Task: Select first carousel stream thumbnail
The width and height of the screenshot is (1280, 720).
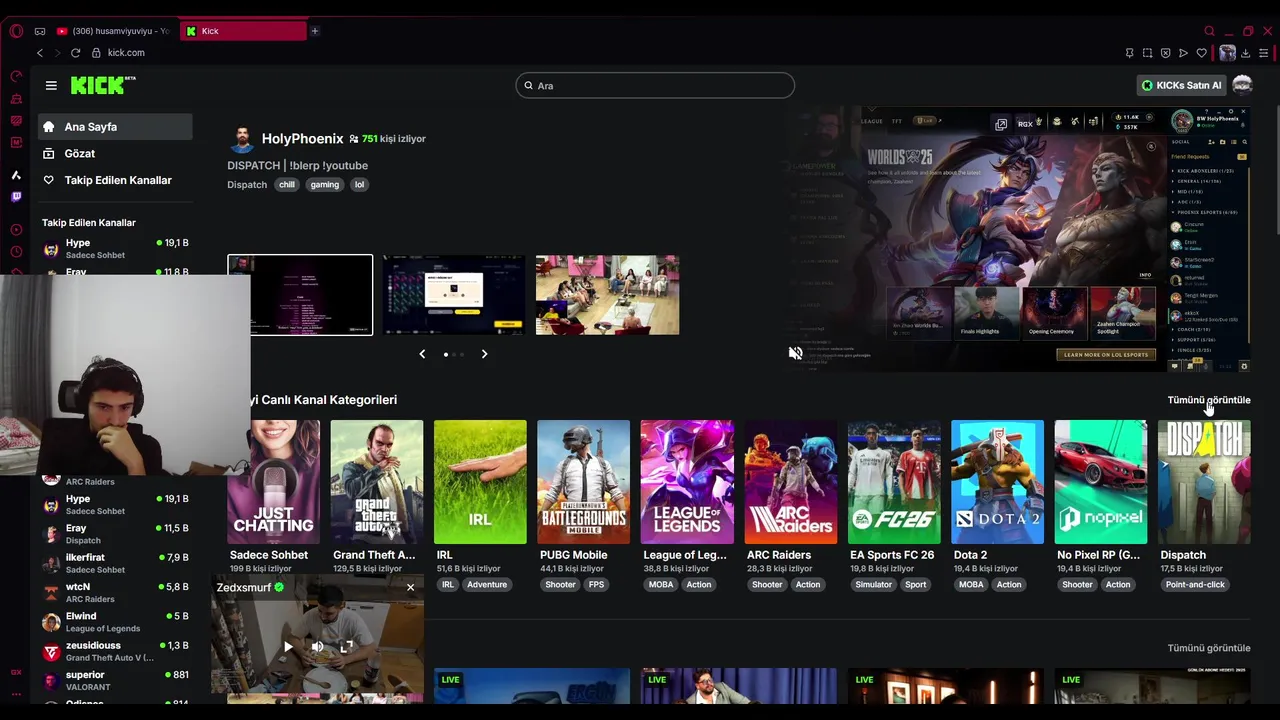Action: tap(300, 295)
